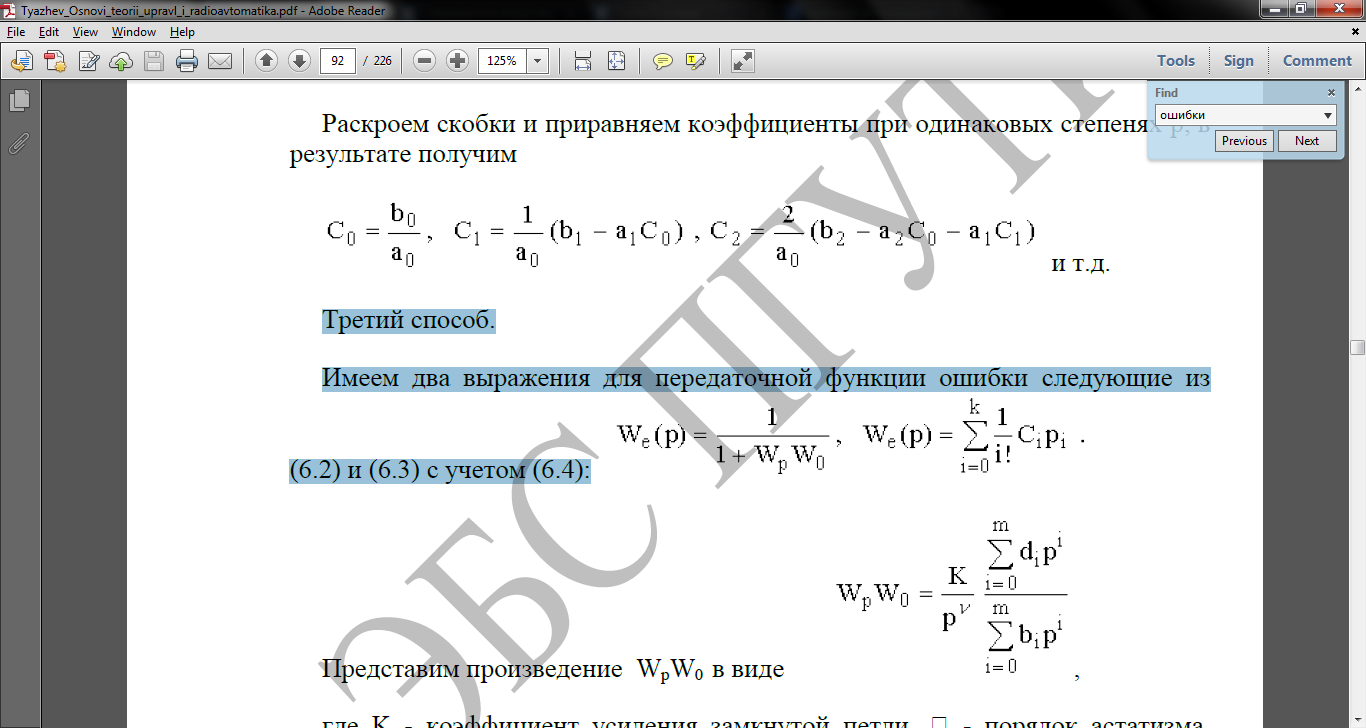Click the upload to cloud icon
The image size is (1366, 728).
[x=121, y=61]
